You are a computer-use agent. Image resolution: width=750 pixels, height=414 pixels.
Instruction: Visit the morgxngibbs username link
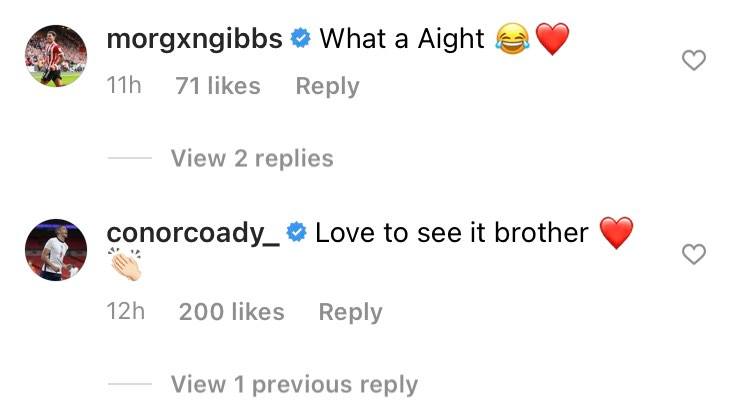(x=194, y=39)
